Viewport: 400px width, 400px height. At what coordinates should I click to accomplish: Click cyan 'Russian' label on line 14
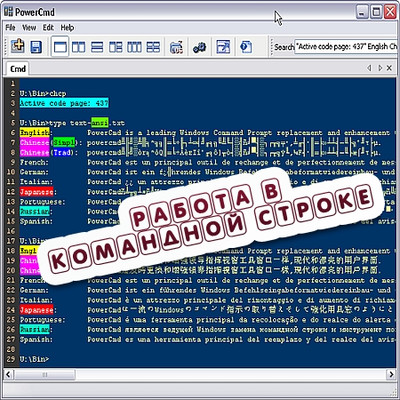click(x=34, y=211)
